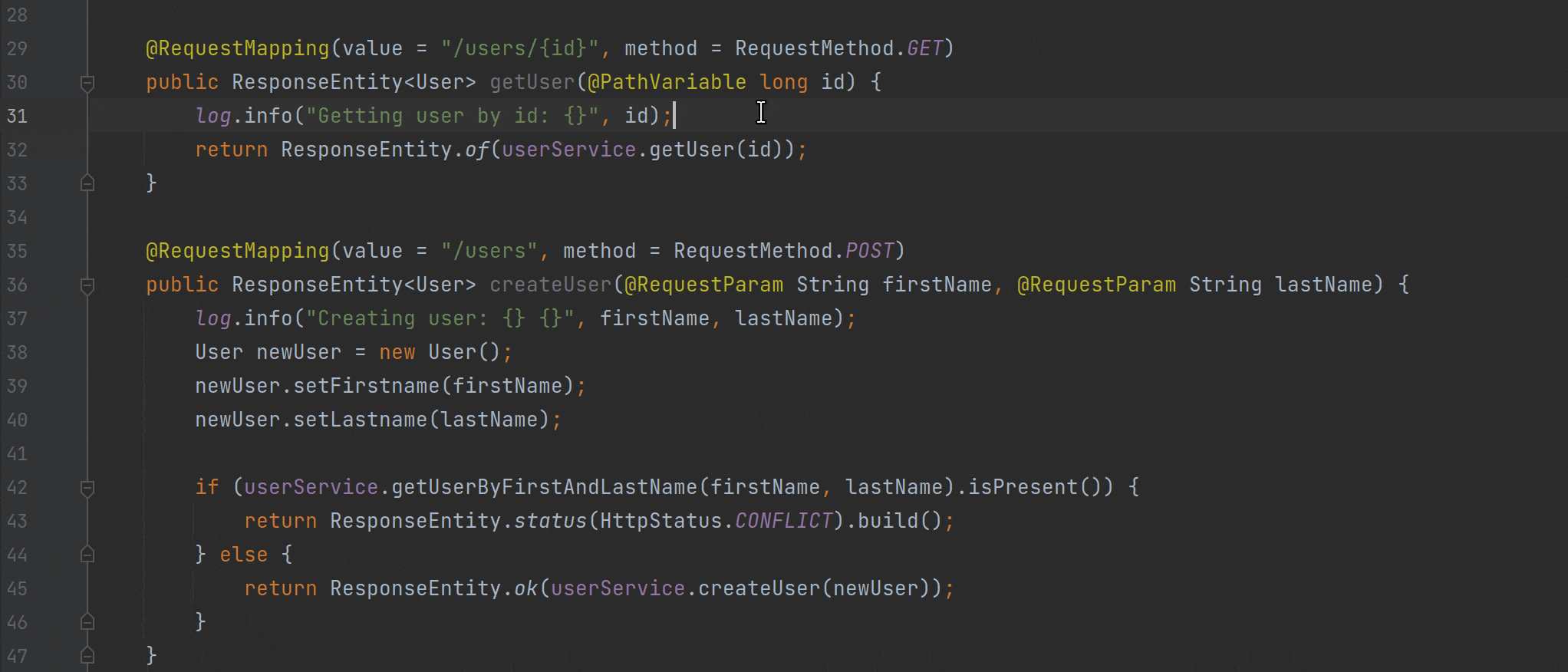This screenshot has width=1568, height=672.
Task: Click the createUser method name declaration
Action: tap(550, 285)
